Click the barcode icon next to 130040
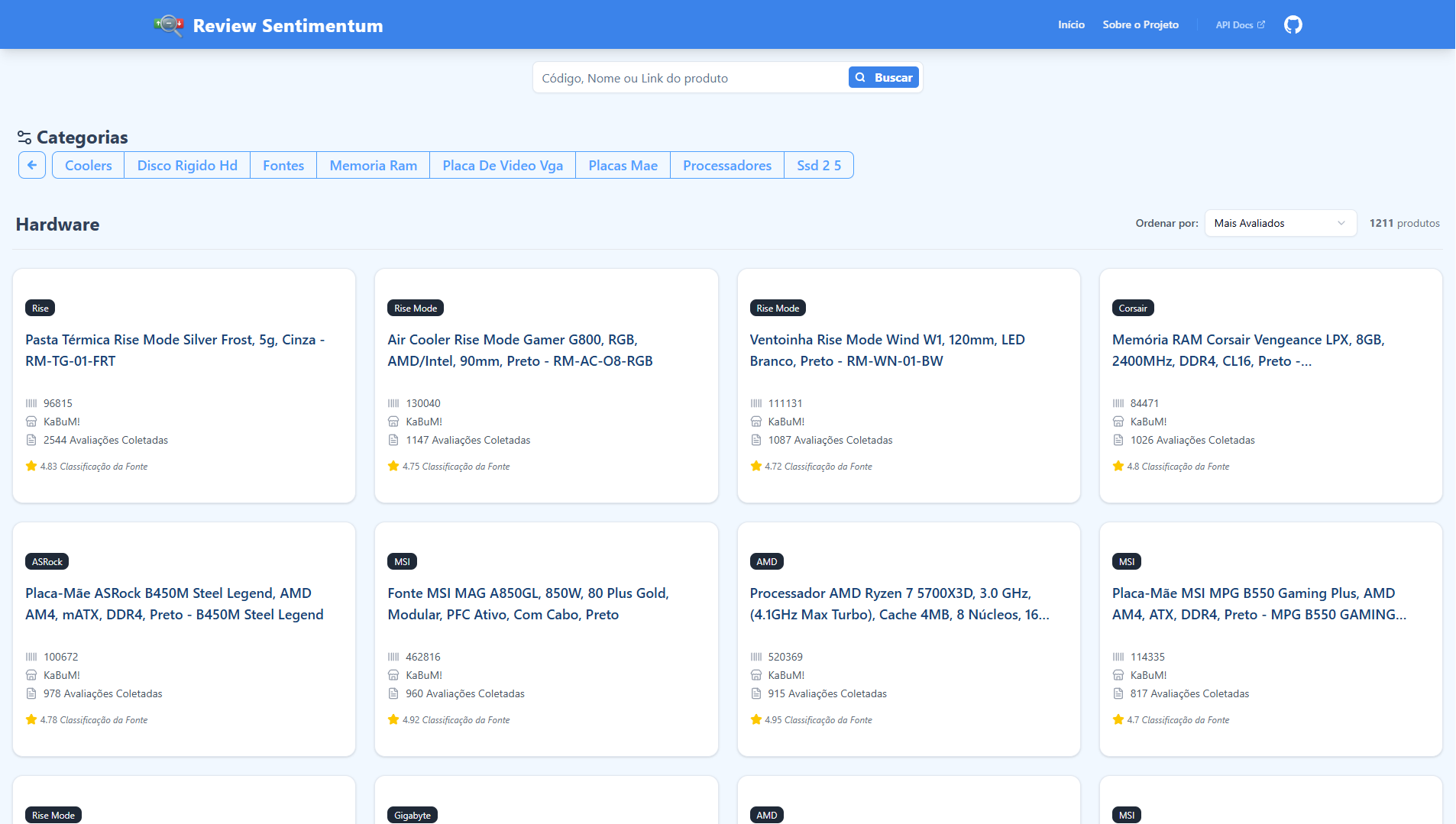The height and width of the screenshot is (824, 1456). 393,403
